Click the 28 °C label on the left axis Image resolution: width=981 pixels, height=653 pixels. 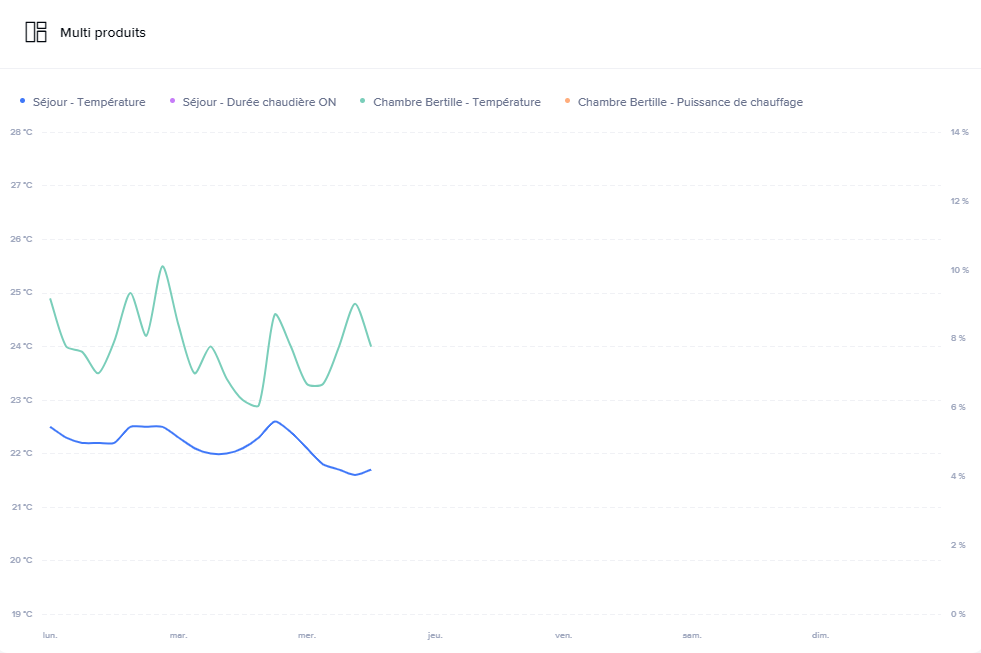21,132
